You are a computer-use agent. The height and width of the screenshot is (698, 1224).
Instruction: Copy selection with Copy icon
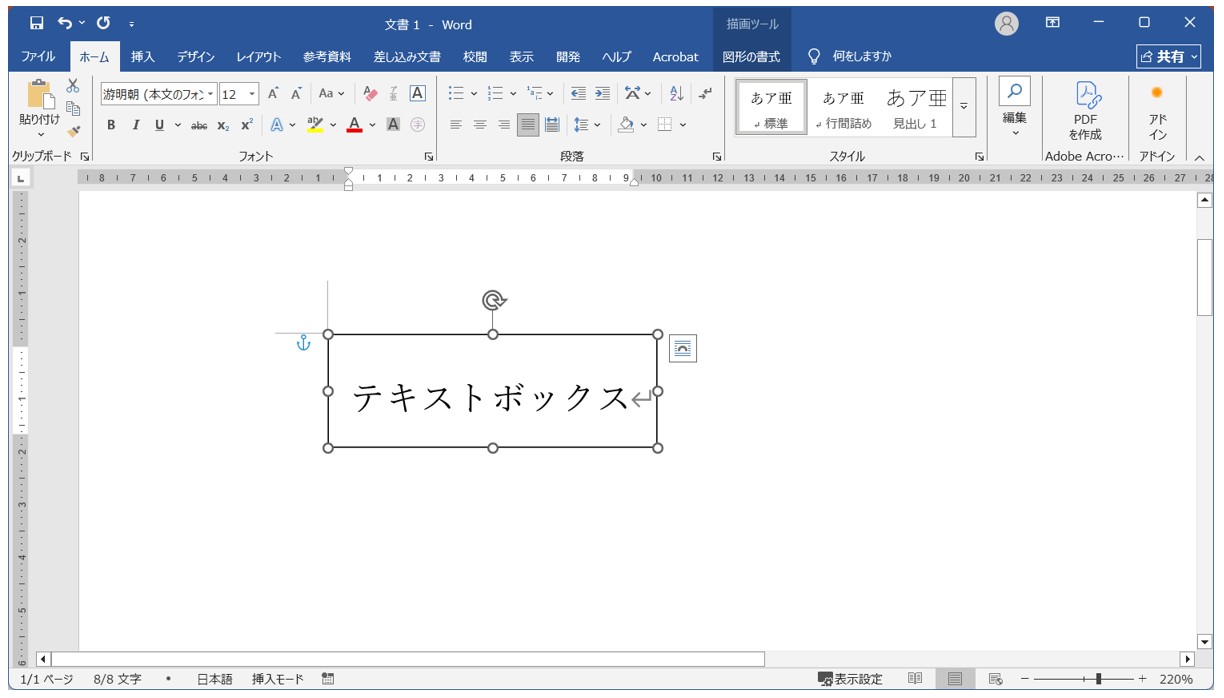[x=73, y=109]
